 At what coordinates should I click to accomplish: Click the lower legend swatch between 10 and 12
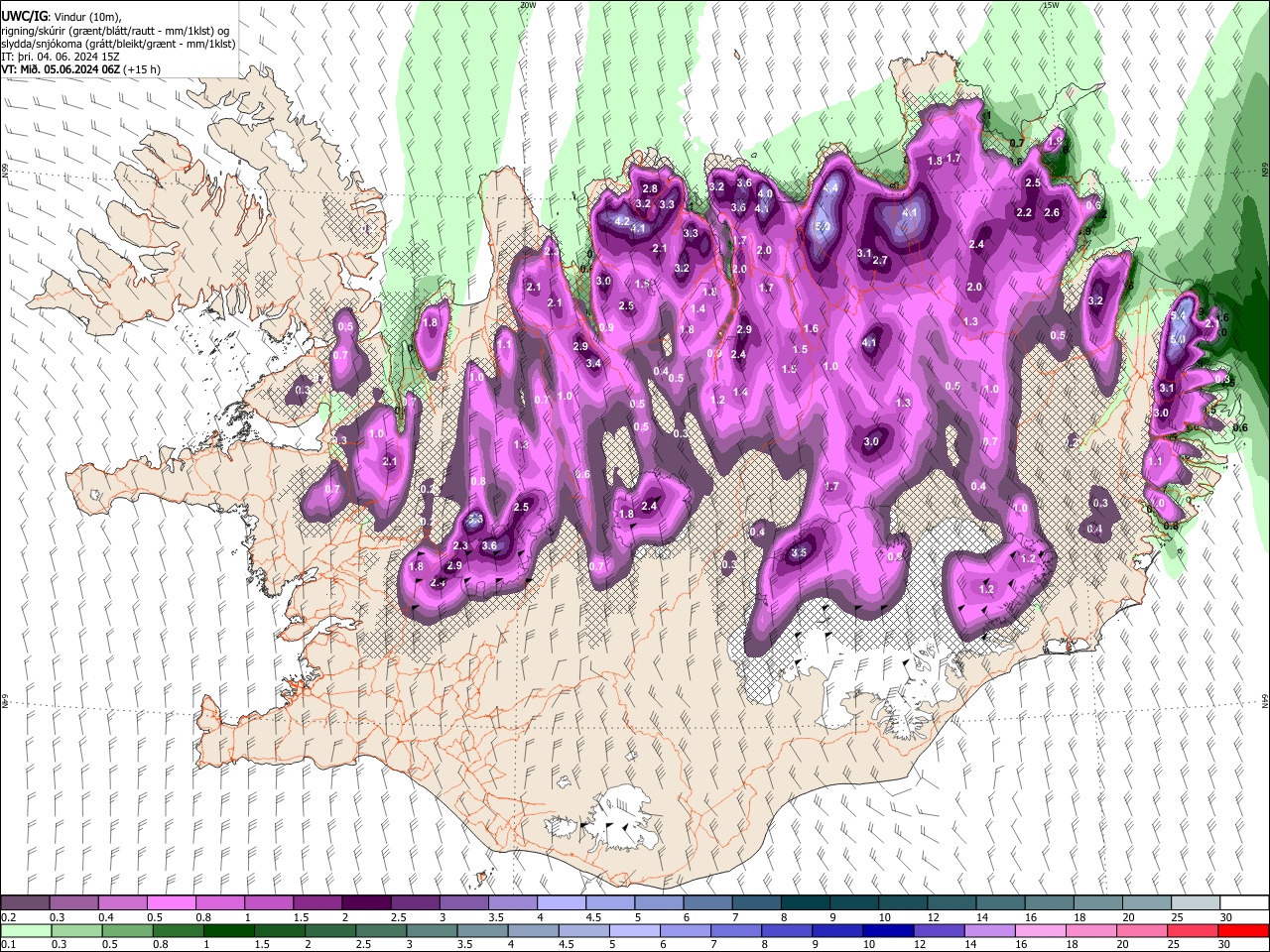(x=887, y=931)
